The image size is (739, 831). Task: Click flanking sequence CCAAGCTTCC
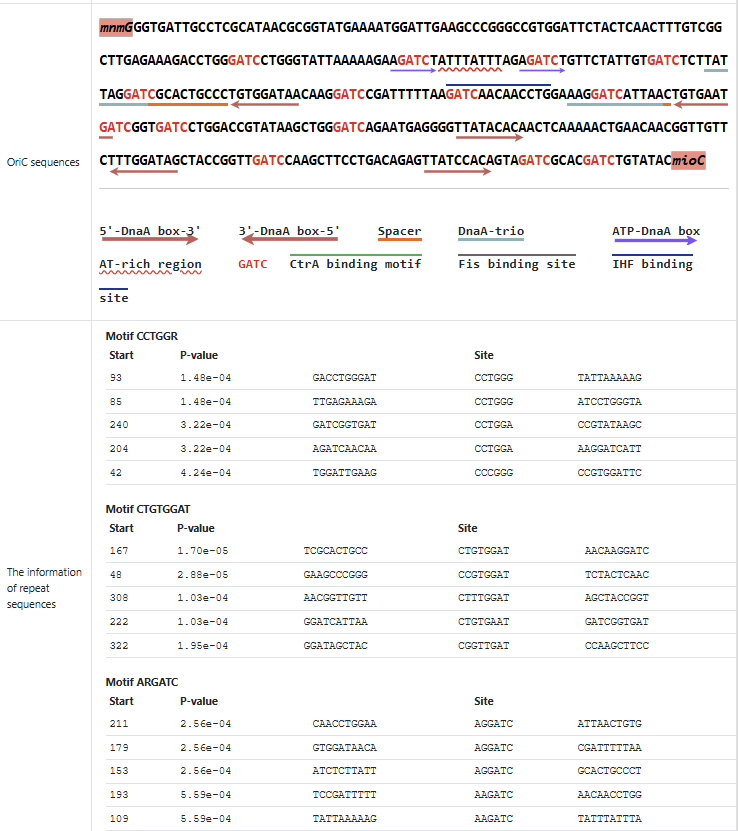pos(617,646)
